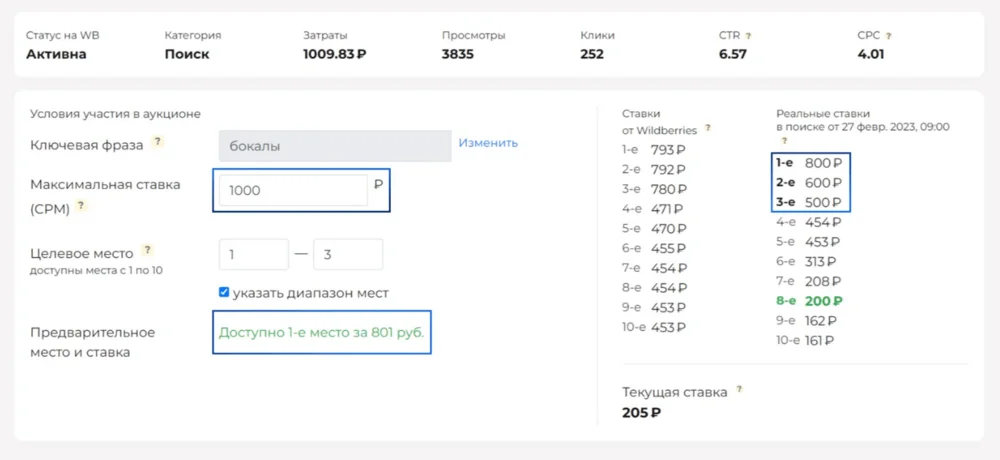
Task: Uncheck the указать диапазон мест checkbox
Action: coord(225,293)
